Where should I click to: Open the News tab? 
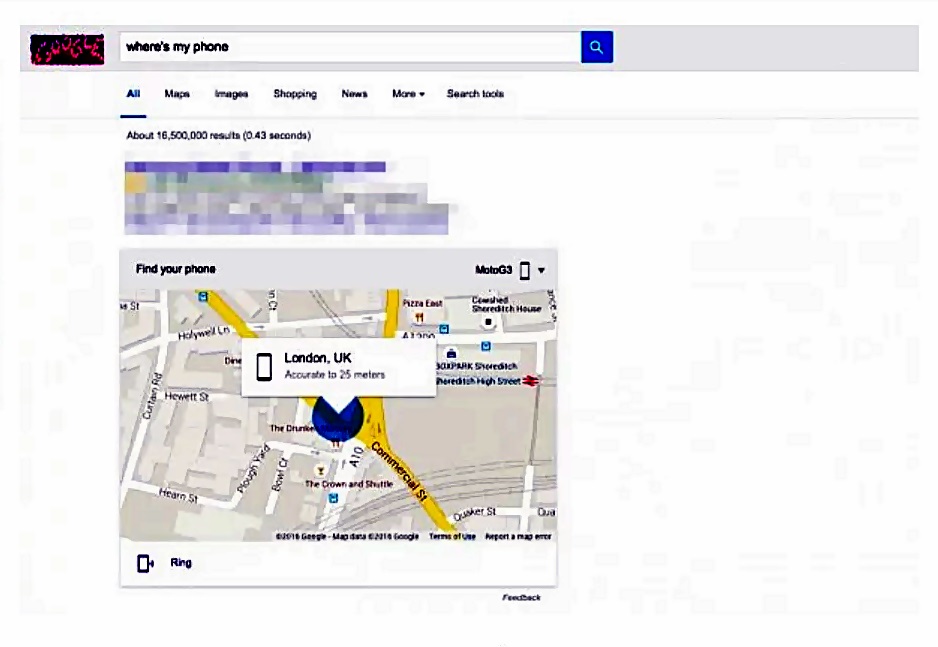point(354,94)
